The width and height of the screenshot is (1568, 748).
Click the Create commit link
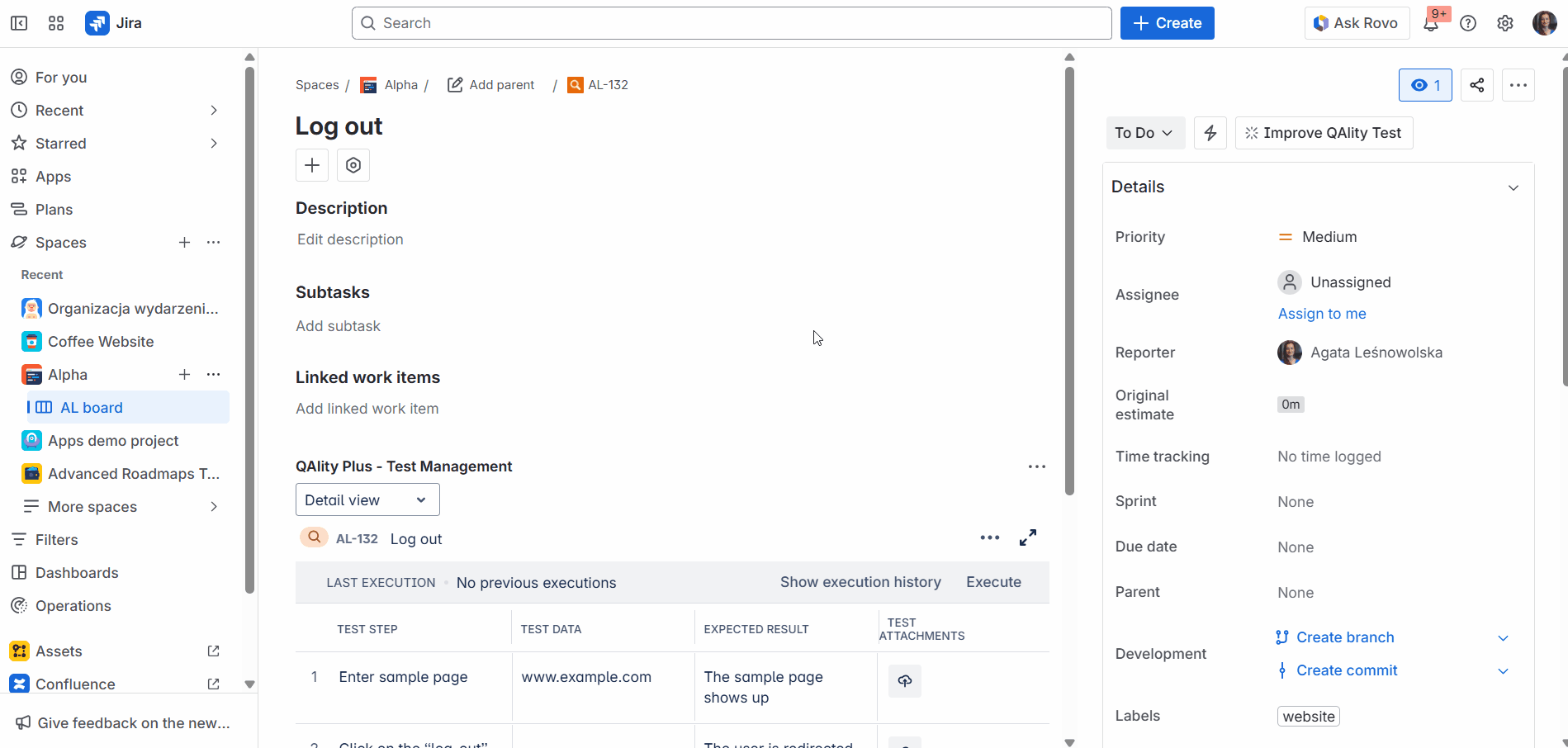click(x=1347, y=670)
